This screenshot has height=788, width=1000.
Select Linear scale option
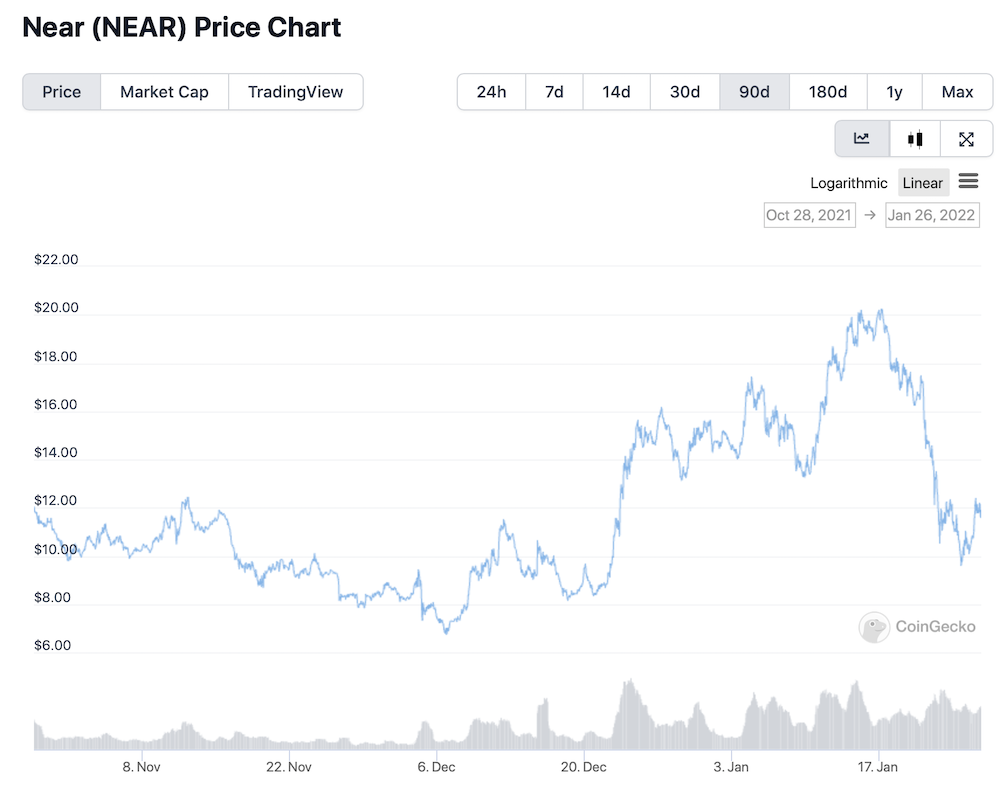(x=922, y=183)
